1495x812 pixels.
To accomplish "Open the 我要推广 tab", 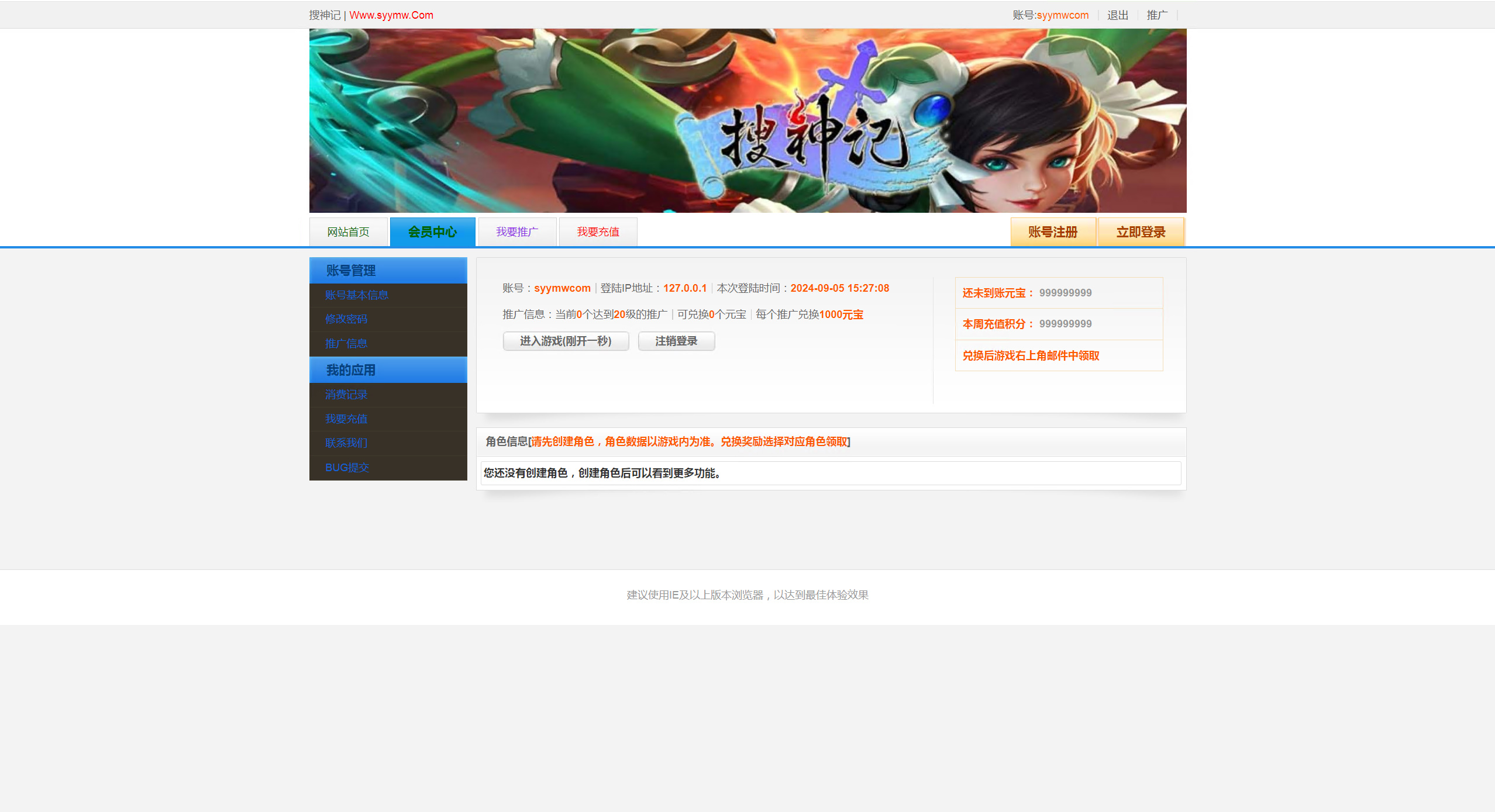I will coord(517,232).
